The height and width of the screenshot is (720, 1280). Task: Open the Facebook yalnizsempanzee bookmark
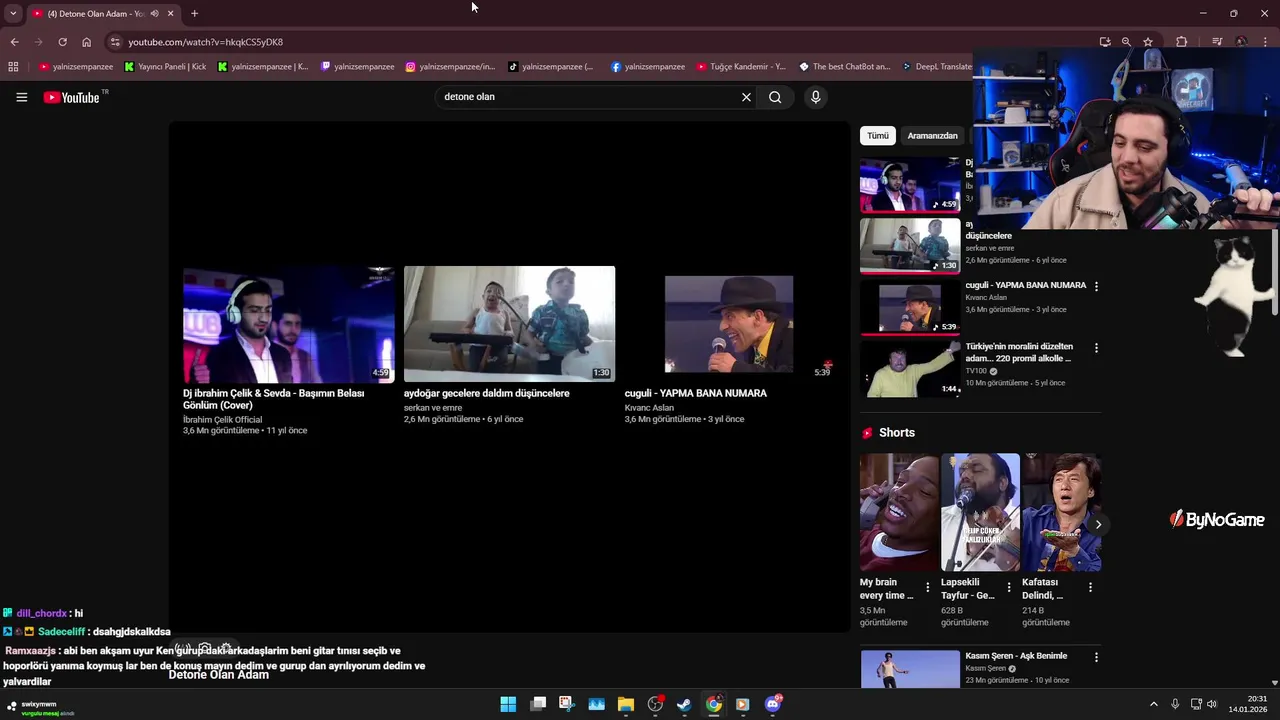(x=648, y=67)
